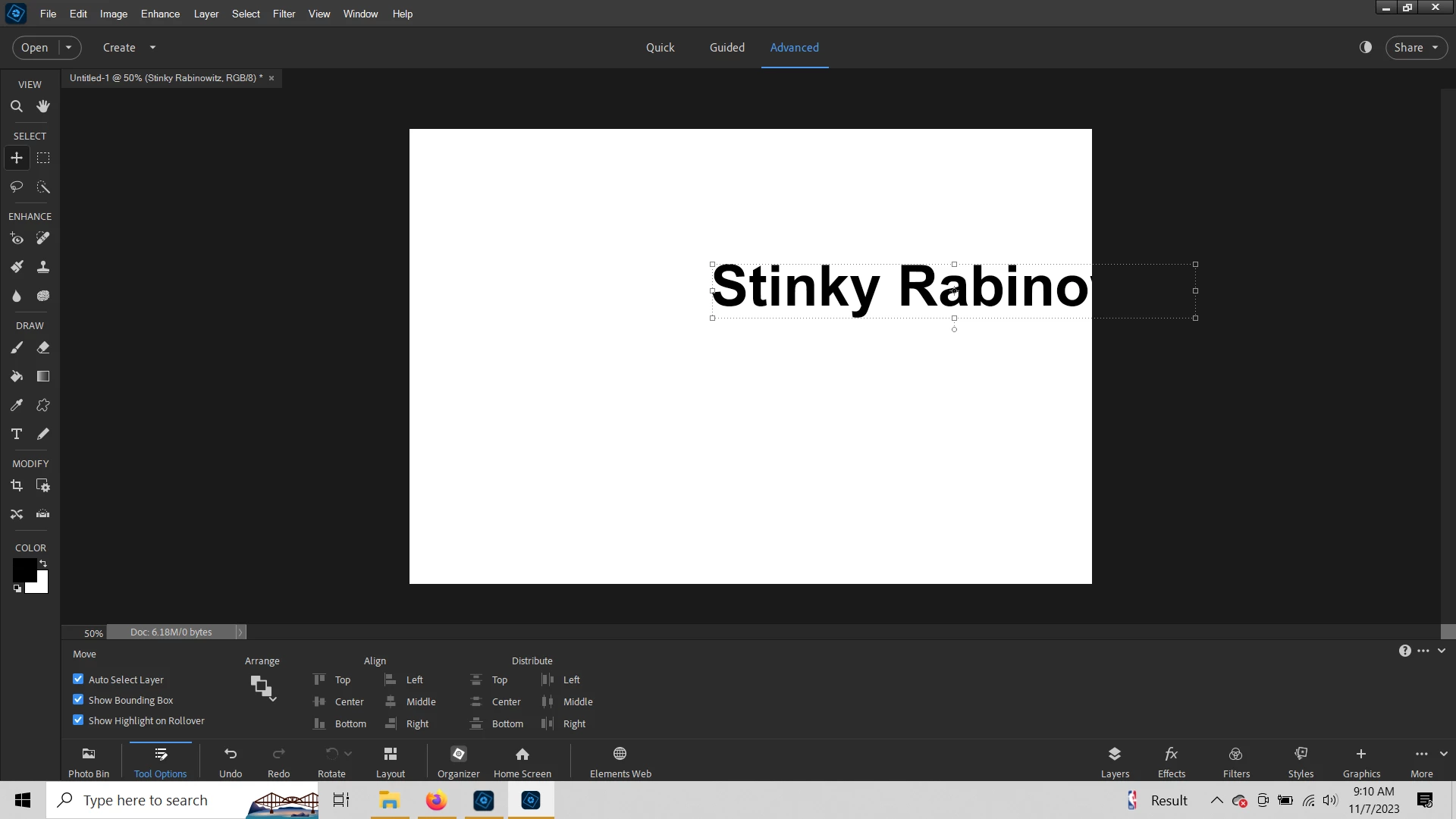Open the Enhance menu

pos(160,14)
